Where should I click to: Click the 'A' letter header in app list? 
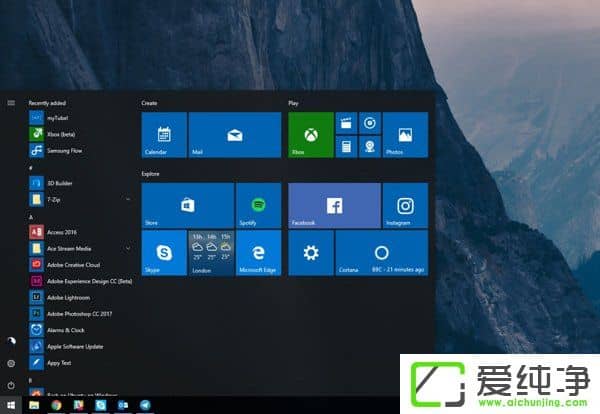pos(31,217)
